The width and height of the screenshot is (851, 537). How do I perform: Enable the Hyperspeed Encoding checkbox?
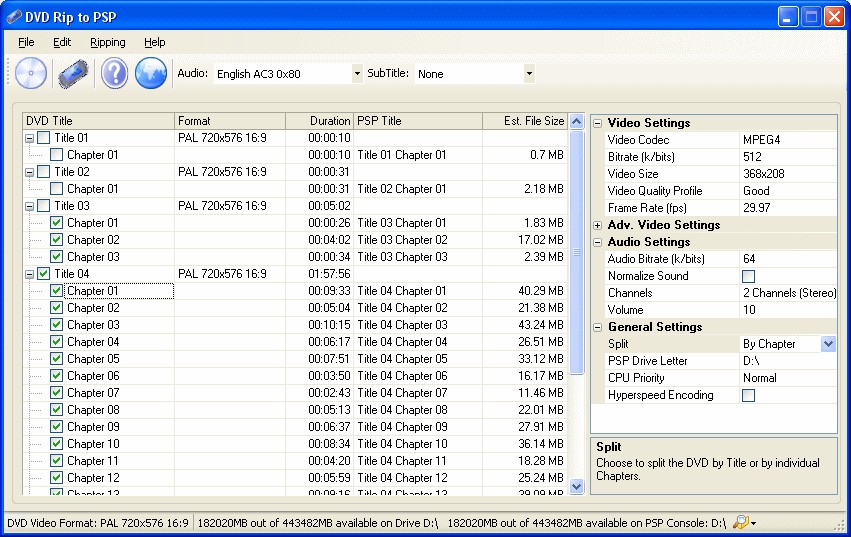point(748,395)
